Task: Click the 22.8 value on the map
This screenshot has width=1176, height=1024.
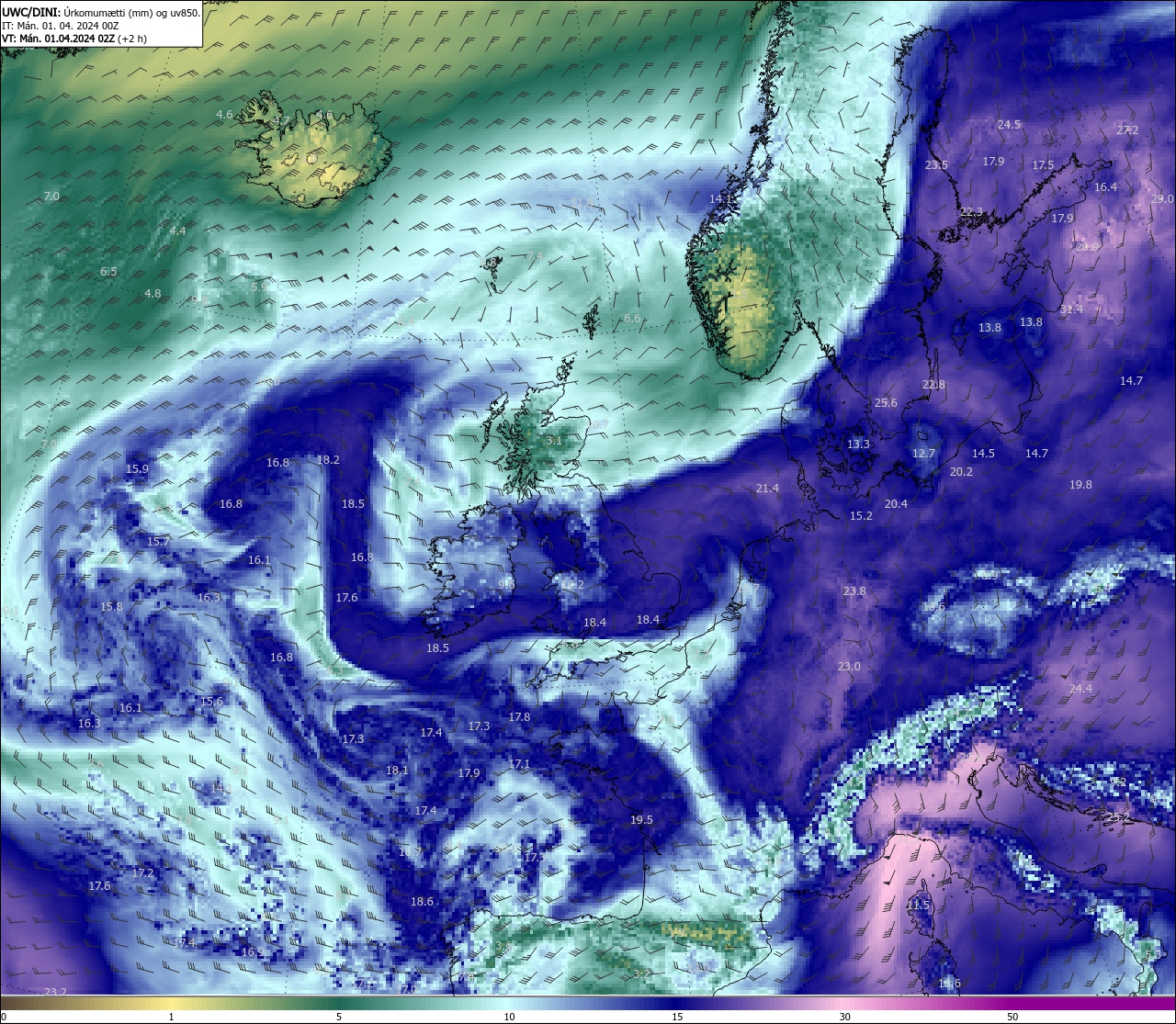Action: click(x=933, y=384)
